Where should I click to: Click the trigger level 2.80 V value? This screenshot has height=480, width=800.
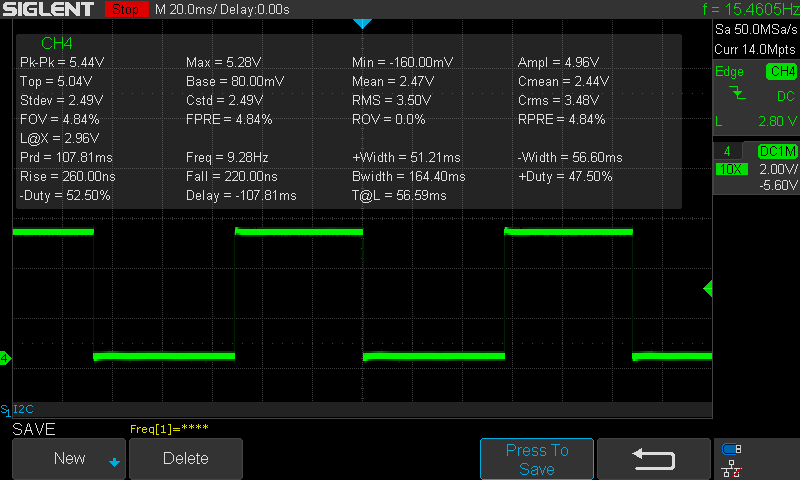[777, 121]
